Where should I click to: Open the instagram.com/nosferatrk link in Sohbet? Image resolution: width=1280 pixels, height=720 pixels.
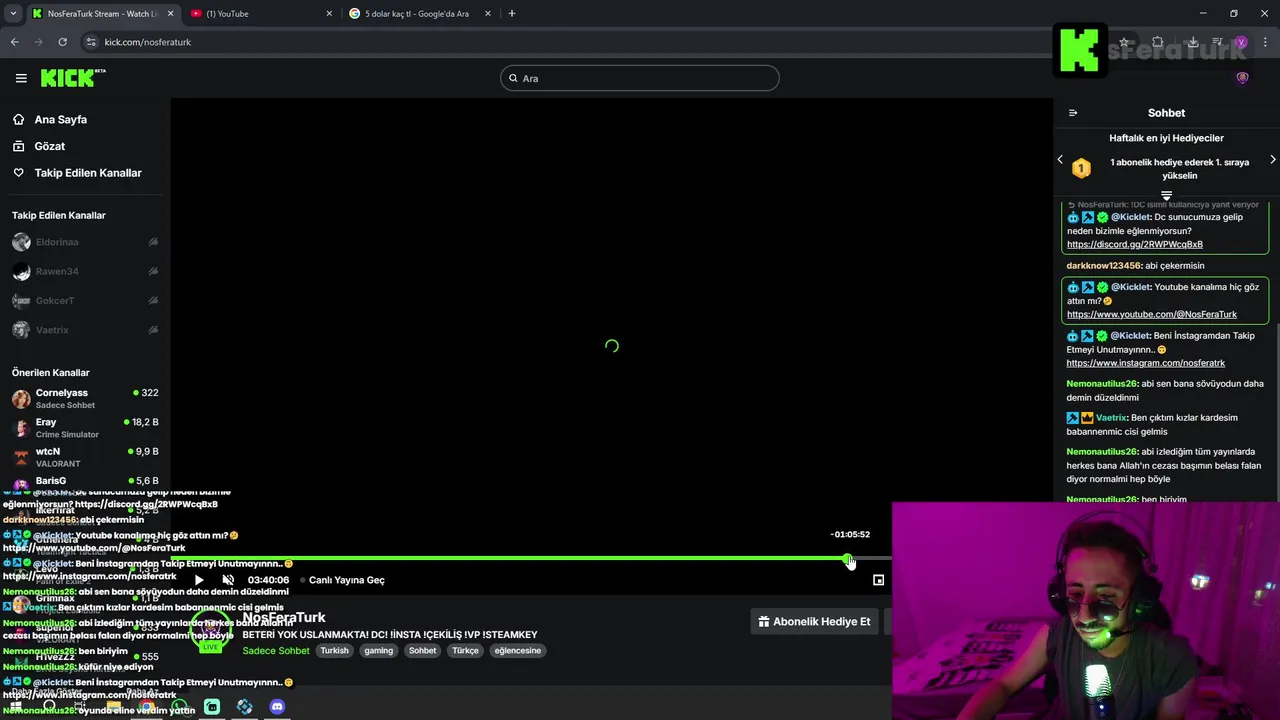coord(1145,363)
